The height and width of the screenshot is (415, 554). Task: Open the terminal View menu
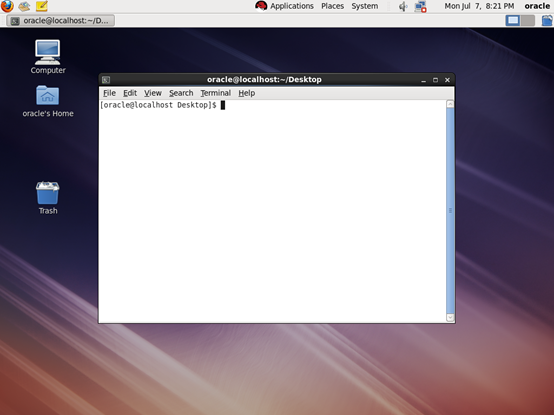[153, 93]
